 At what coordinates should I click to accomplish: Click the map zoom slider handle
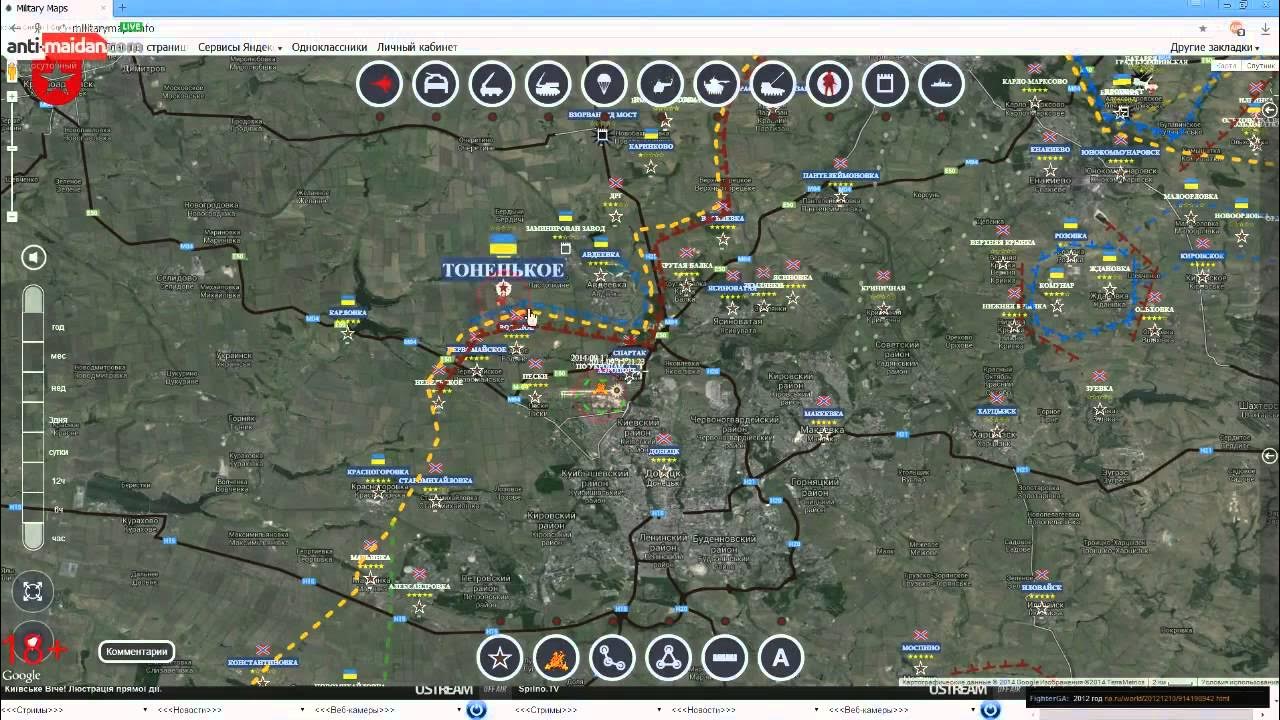tap(12, 149)
